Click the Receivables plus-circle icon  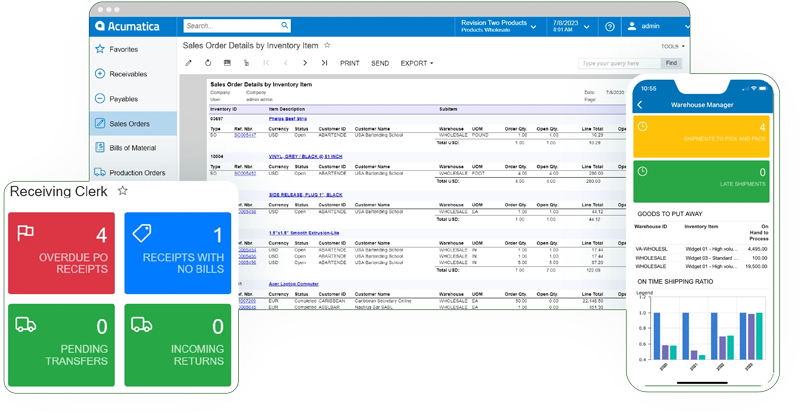pos(100,74)
